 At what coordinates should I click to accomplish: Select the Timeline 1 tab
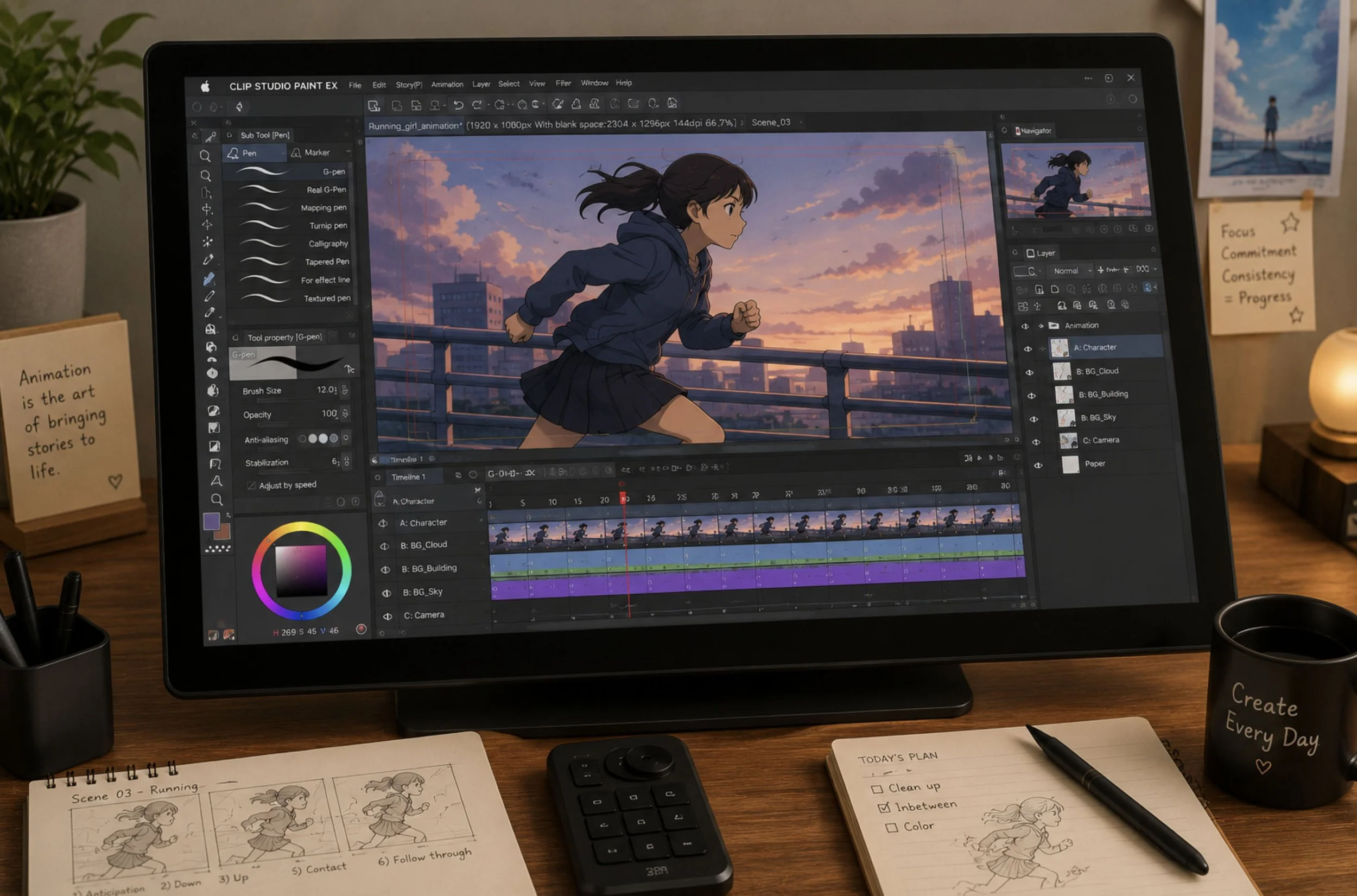pos(408,477)
